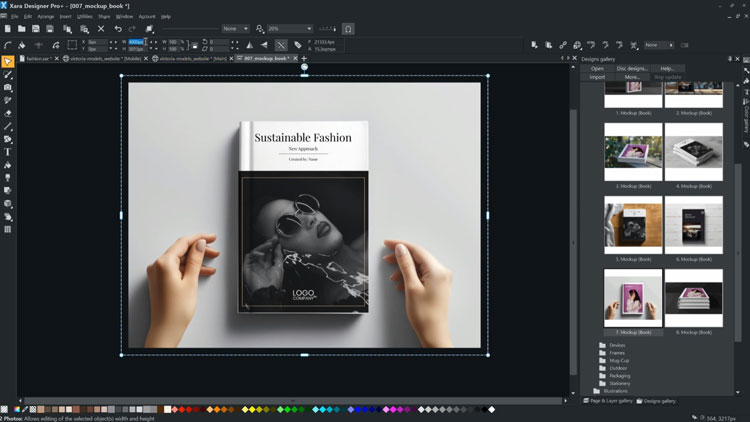Viewport: 750px width, 422px height.
Task: Add a new document tab
Action: click(304, 58)
